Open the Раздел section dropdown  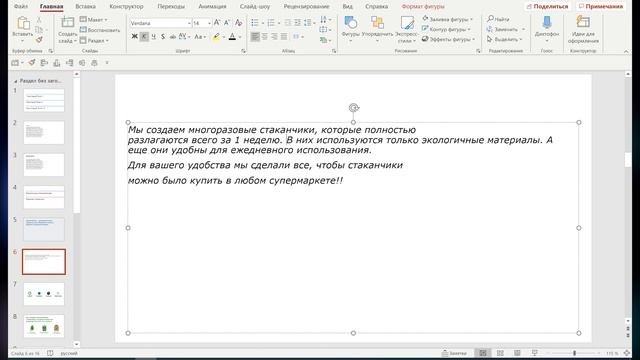click(x=94, y=40)
